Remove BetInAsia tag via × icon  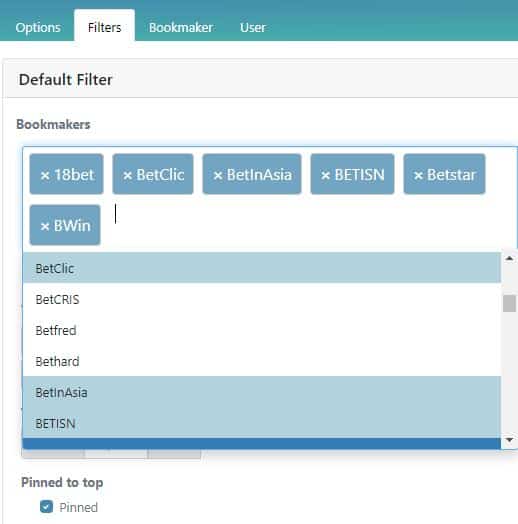click(218, 175)
